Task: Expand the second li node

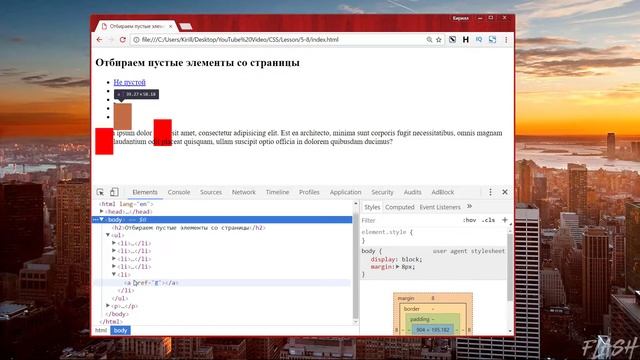Action: [x=114, y=251]
